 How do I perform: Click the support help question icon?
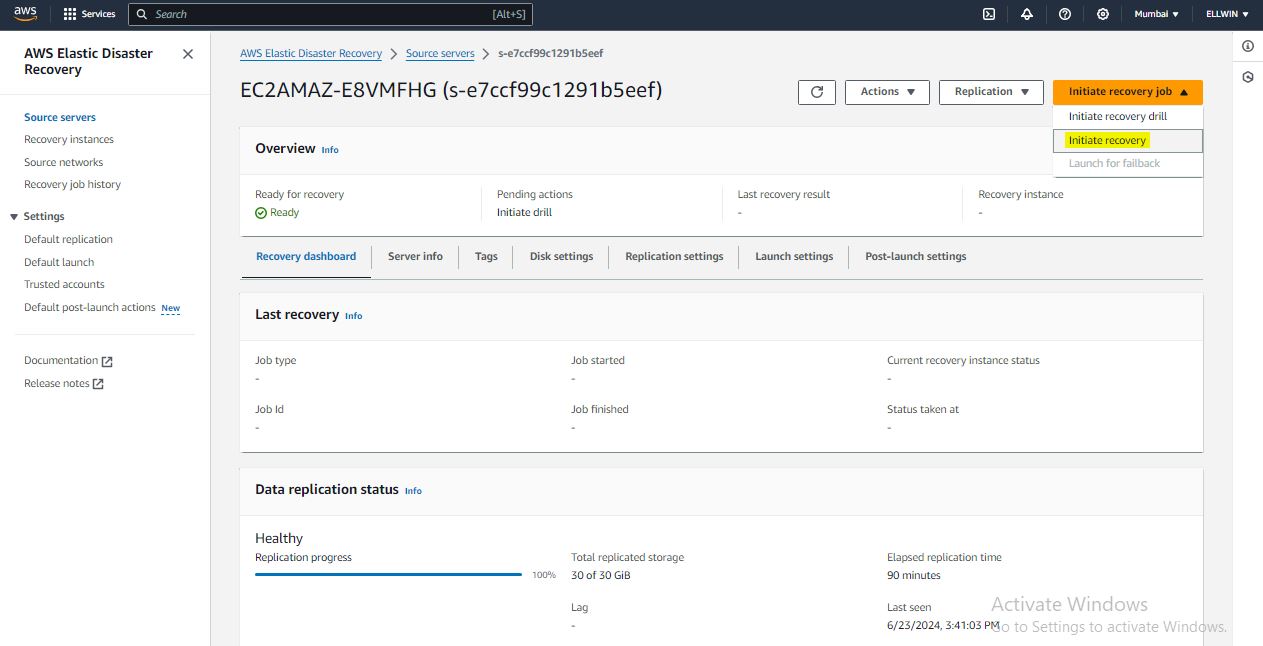(1065, 14)
